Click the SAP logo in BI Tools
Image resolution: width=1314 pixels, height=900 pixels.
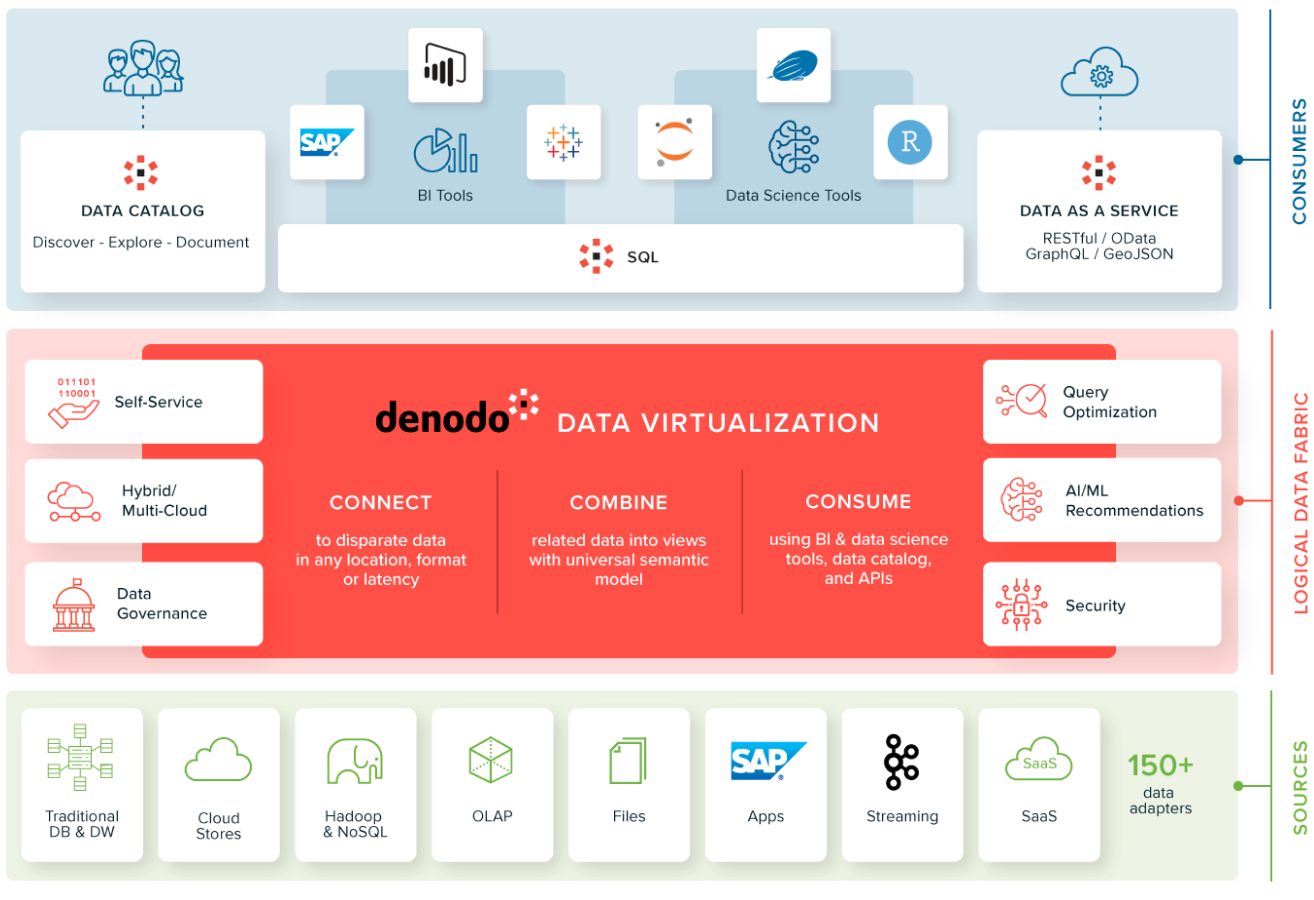327,142
